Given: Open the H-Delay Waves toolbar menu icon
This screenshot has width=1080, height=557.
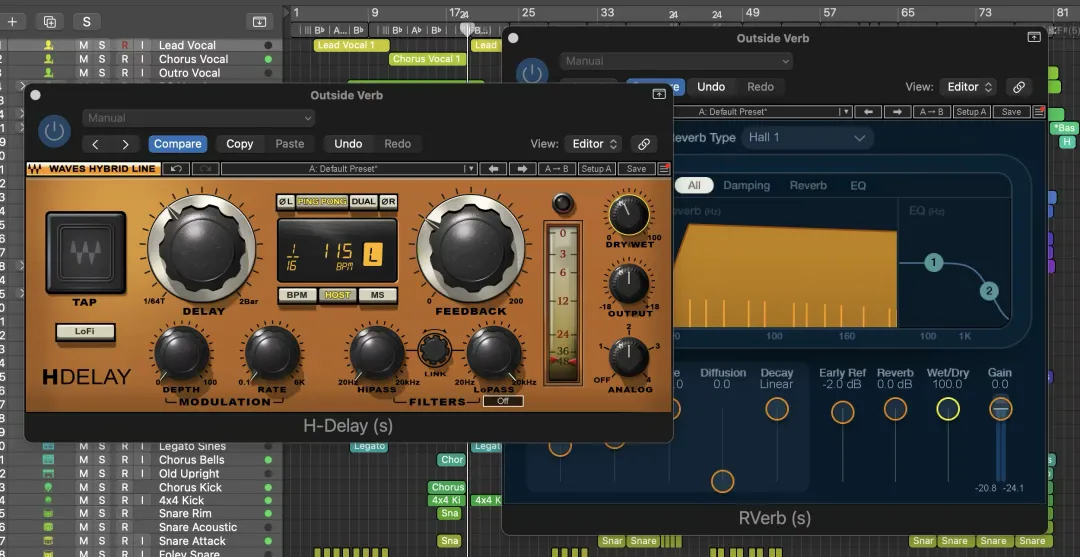Looking at the screenshot, I should [x=664, y=169].
